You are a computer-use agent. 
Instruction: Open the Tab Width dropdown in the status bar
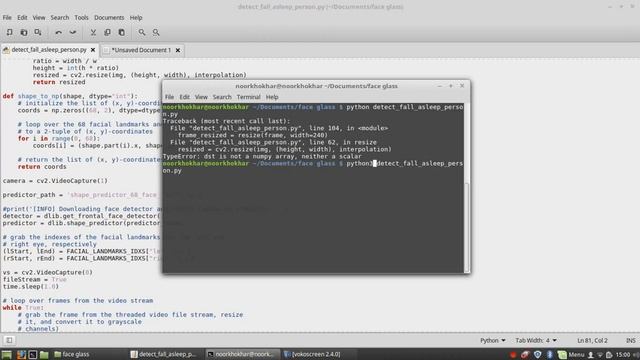[536, 340]
